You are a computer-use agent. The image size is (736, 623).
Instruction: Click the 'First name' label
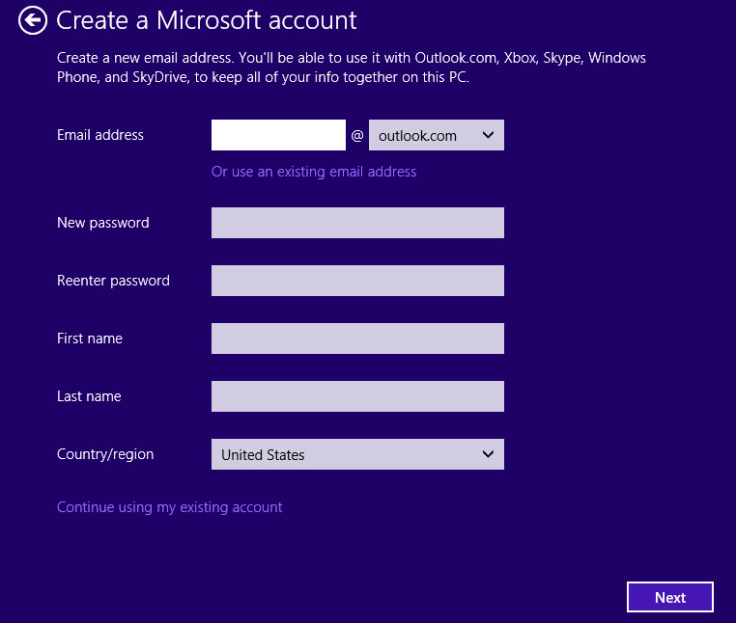tap(90, 339)
